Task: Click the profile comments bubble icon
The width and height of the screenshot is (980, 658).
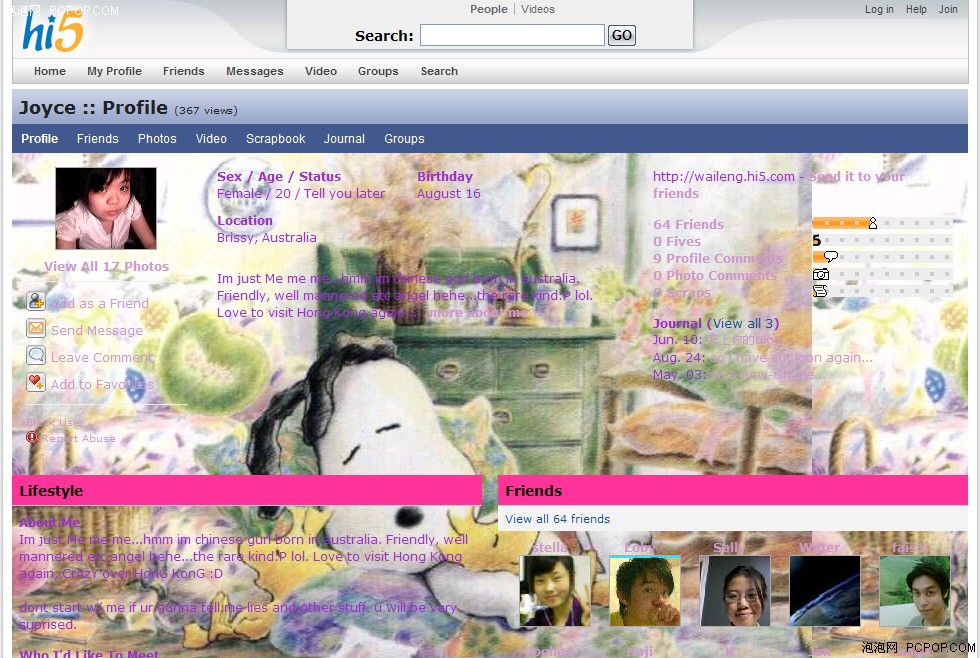Action: [x=831, y=256]
